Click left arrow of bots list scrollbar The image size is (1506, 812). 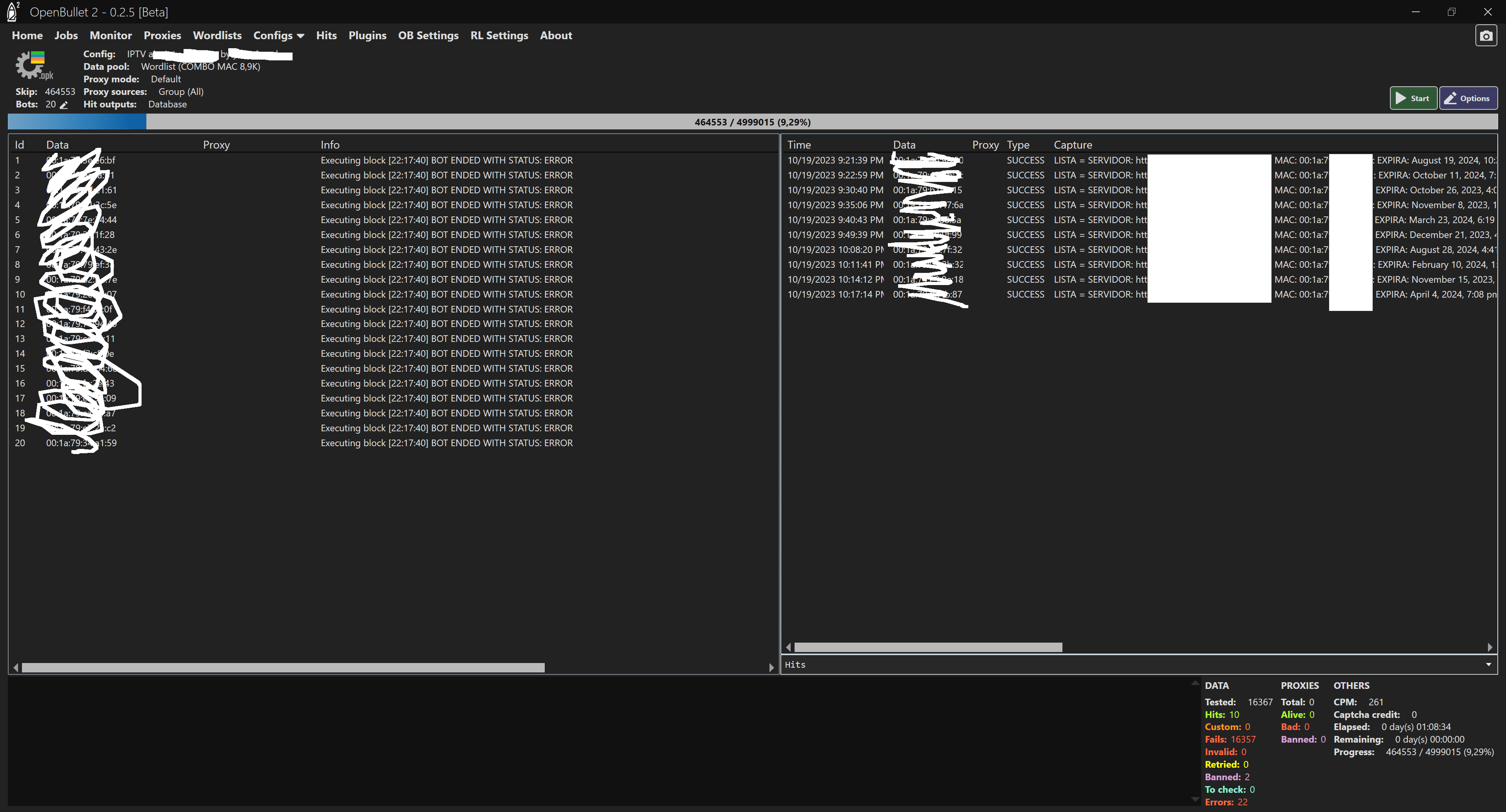tap(16, 668)
